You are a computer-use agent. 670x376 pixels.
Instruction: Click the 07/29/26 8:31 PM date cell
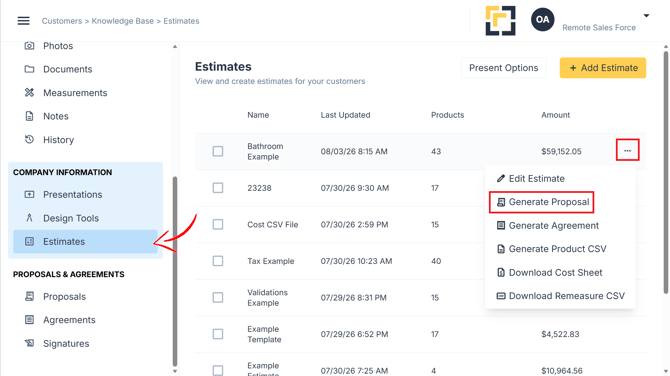coord(353,297)
